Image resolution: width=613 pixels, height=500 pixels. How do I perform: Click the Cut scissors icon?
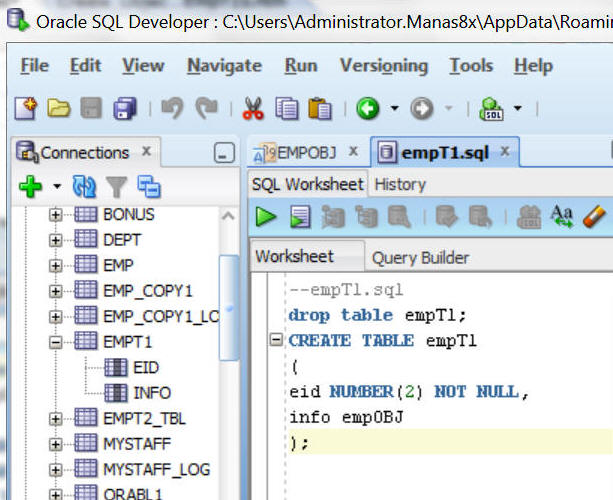[253, 108]
